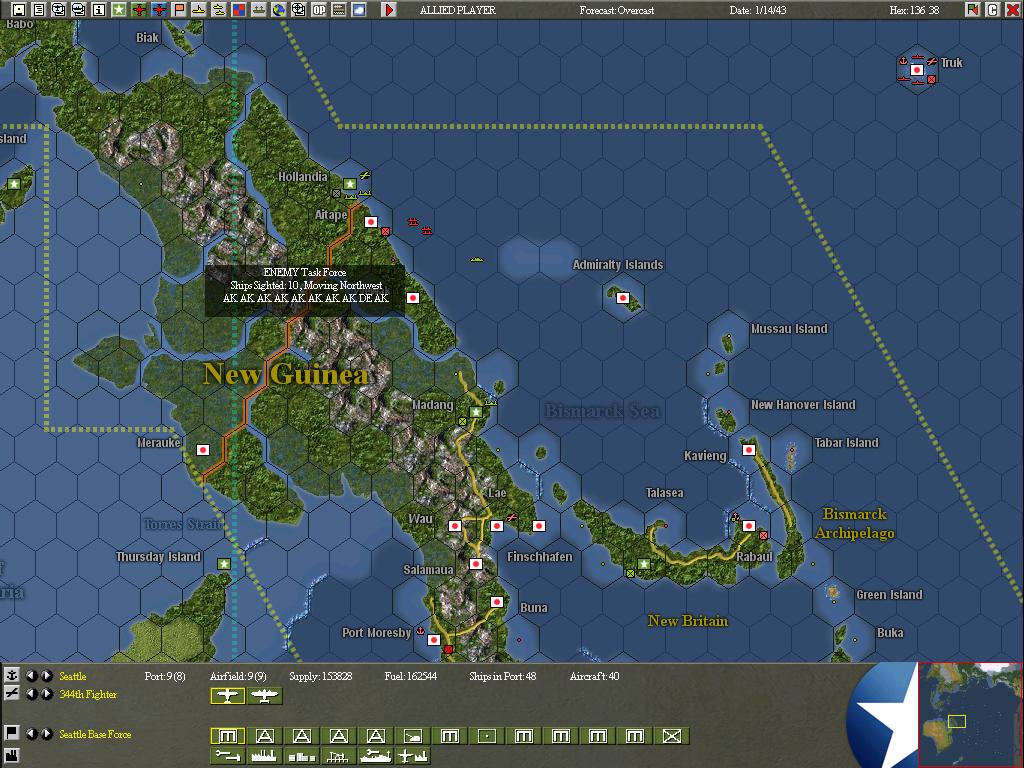1024x768 pixels.
Task: Click the world minimap thumbnail
Action: [x=970, y=714]
